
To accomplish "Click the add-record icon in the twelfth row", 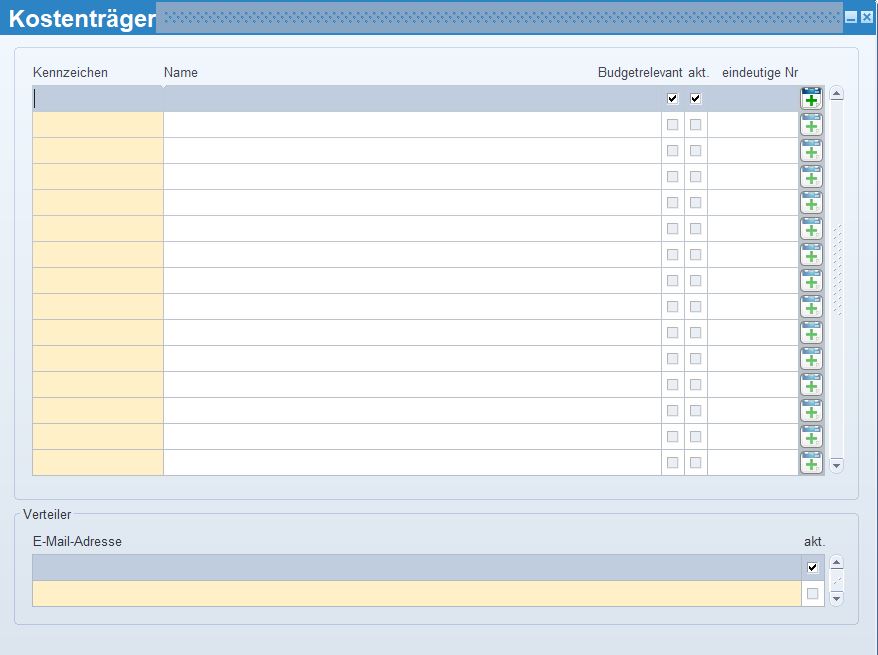I will point(811,384).
